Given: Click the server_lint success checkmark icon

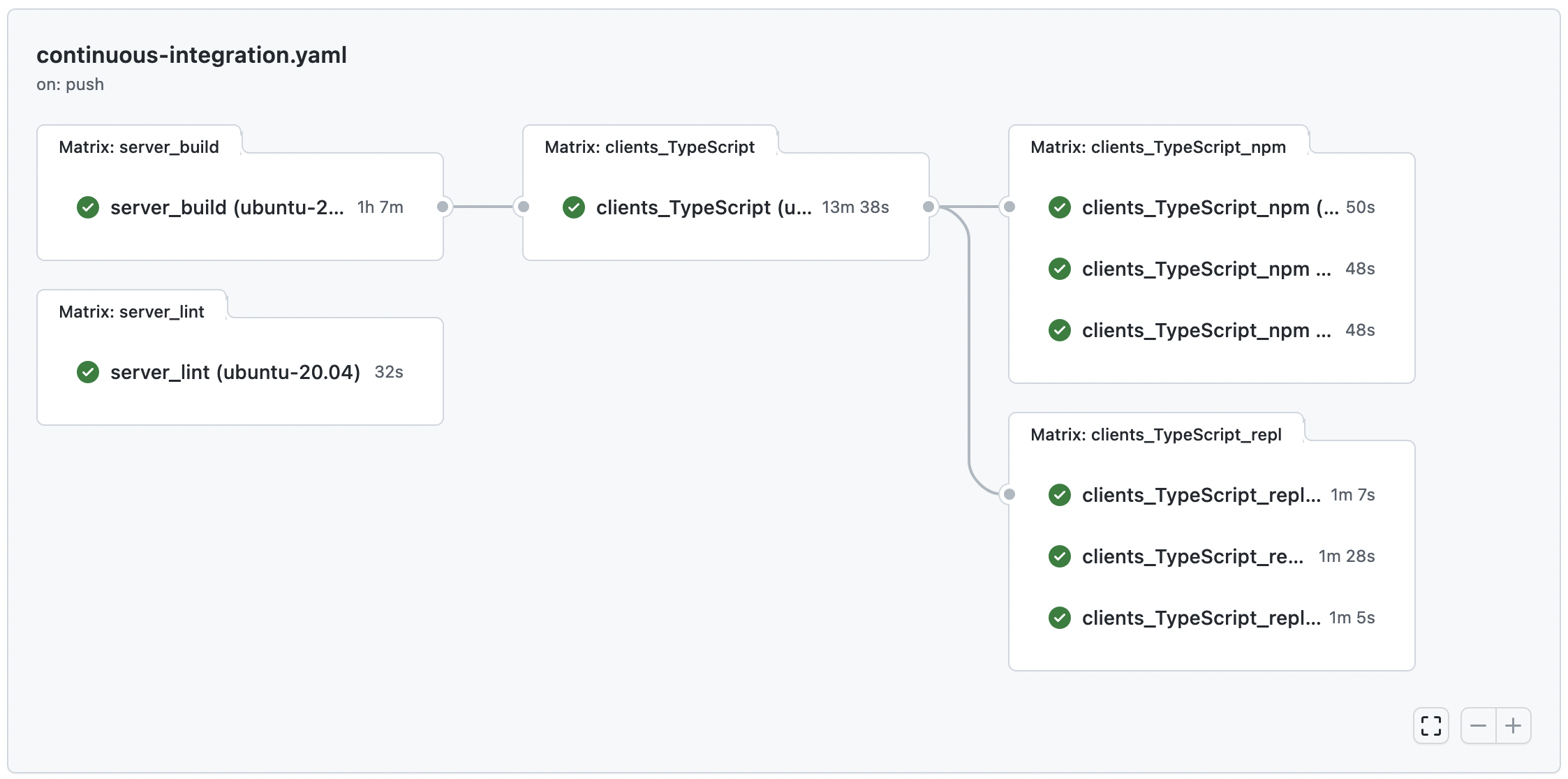Looking at the screenshot, I should [x=88, y=372].
